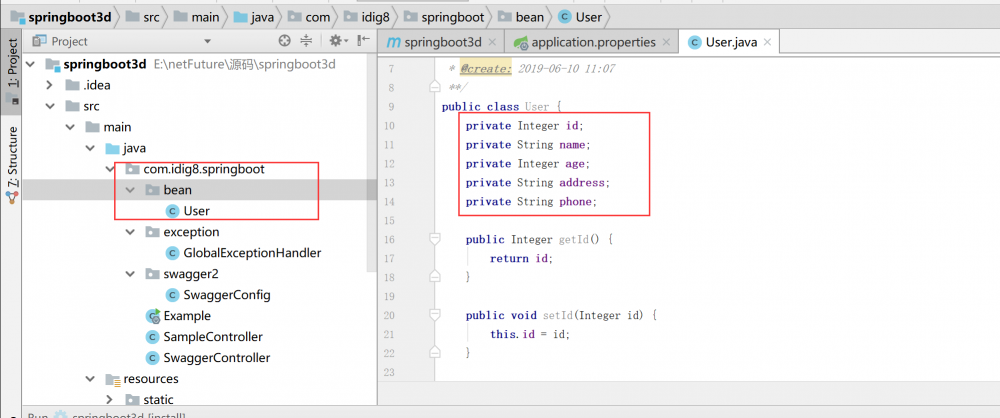Hide the Project tool window

[x=364, y=41]
